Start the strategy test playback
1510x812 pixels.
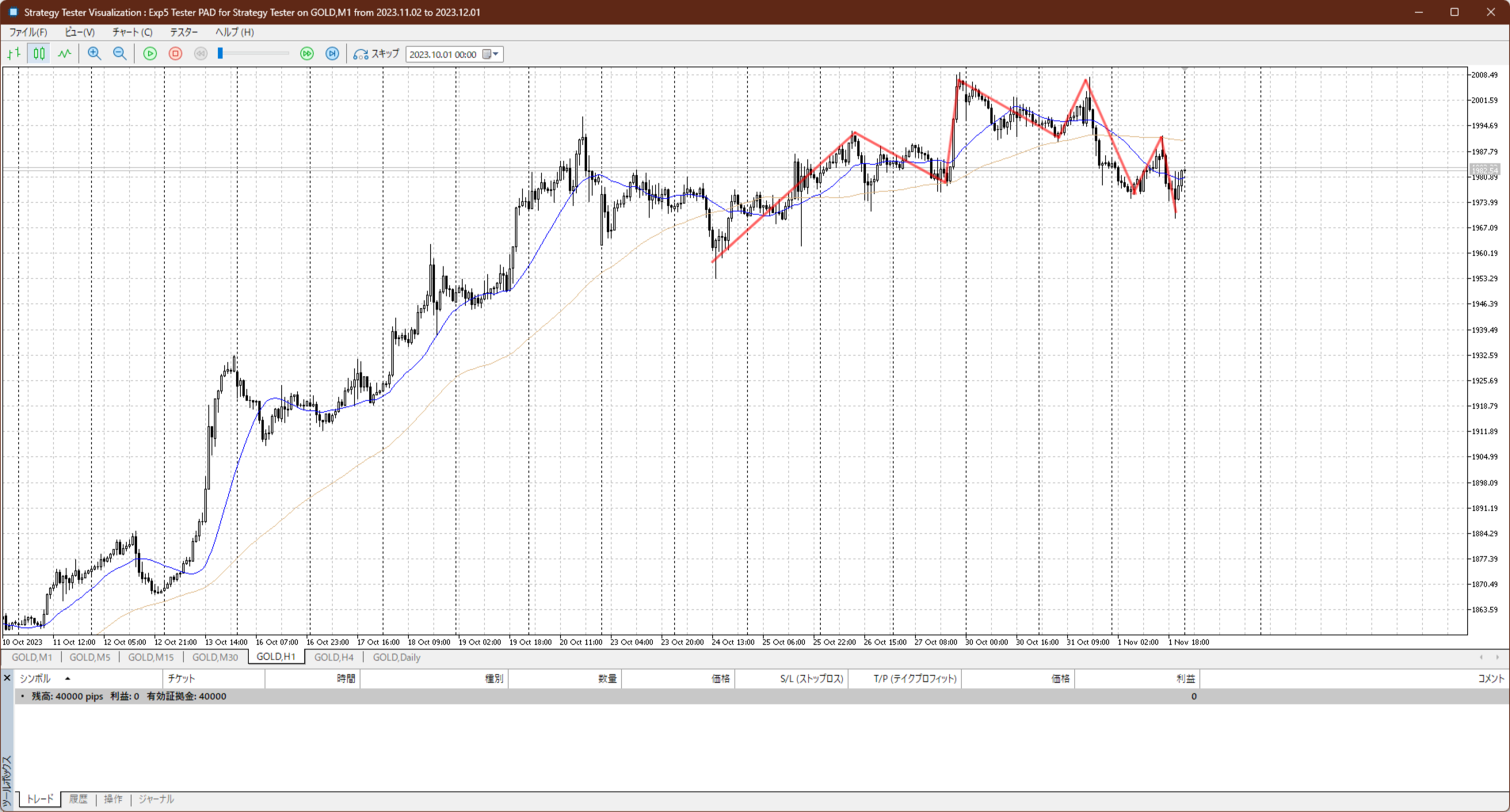(150, 54)
